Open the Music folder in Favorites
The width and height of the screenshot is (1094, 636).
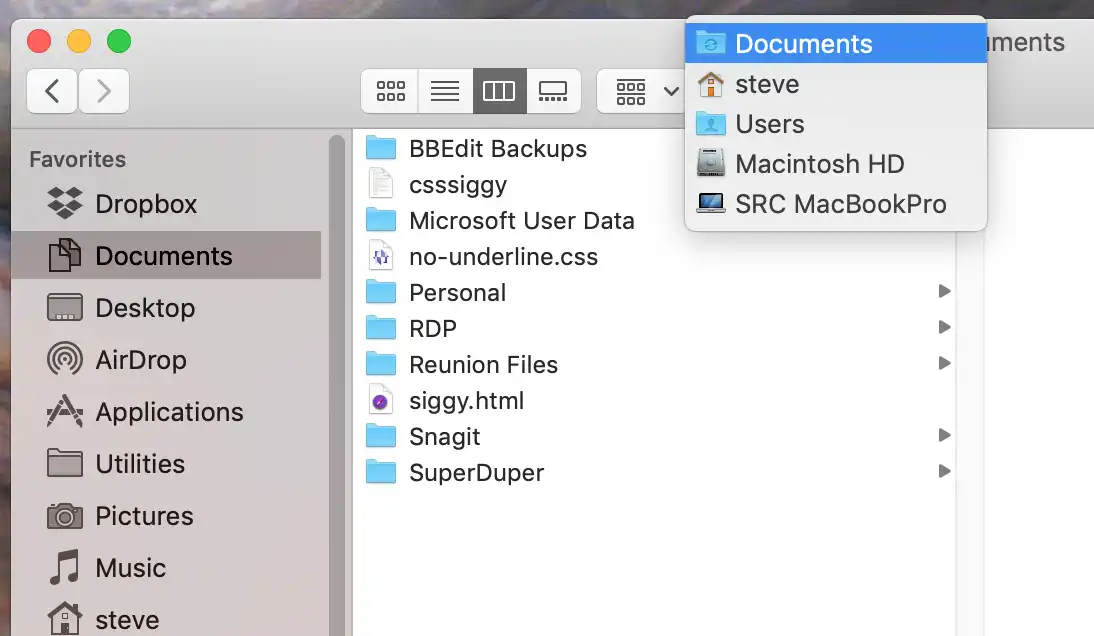point(130,568)
